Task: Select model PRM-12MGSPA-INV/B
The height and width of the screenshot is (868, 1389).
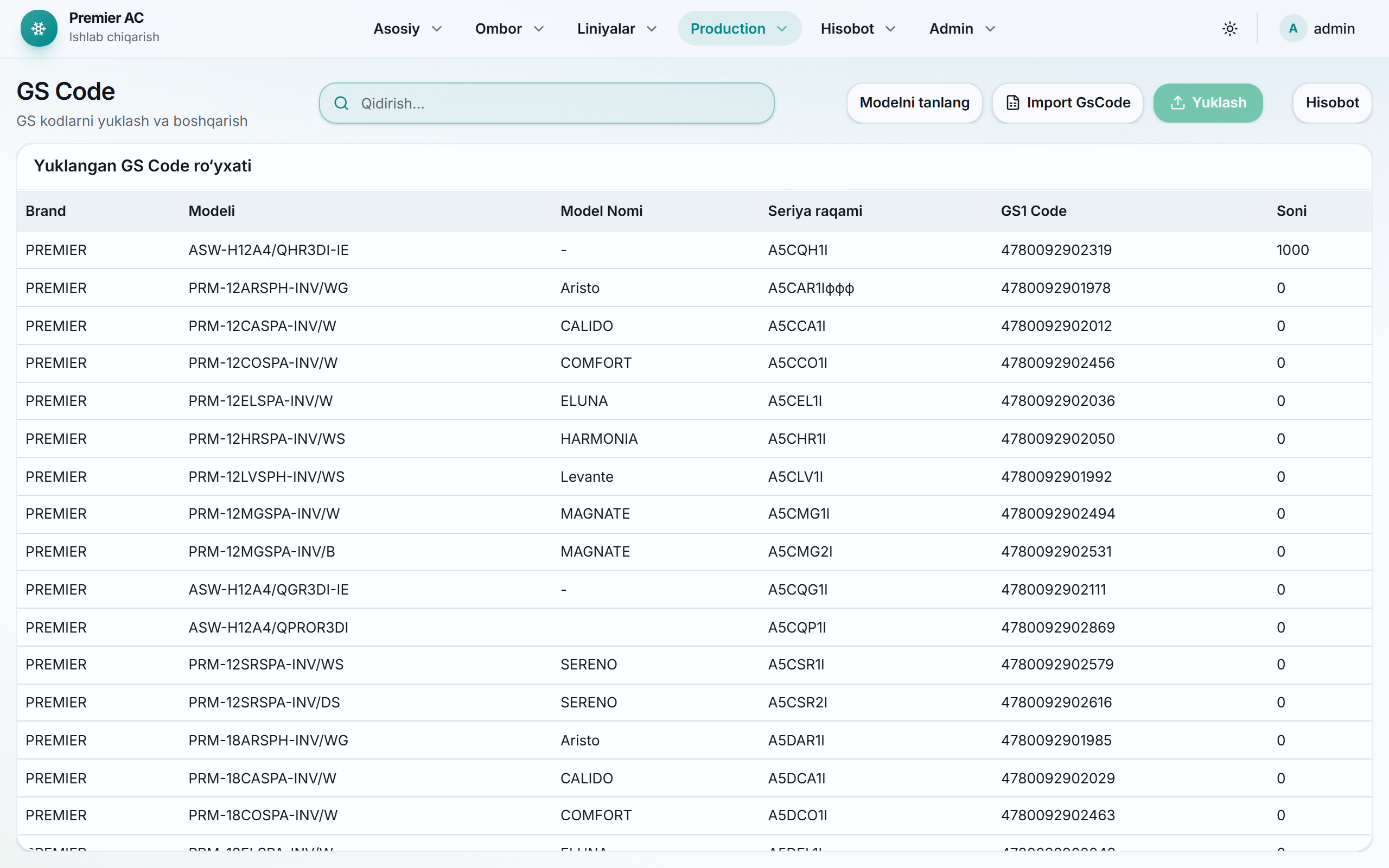Action: click(262, 551)
